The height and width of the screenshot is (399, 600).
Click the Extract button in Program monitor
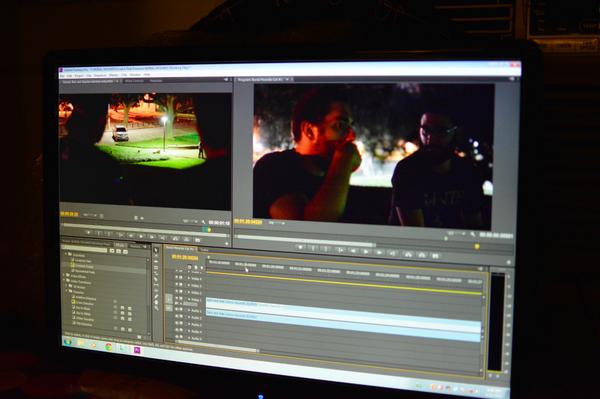[421, 255]
